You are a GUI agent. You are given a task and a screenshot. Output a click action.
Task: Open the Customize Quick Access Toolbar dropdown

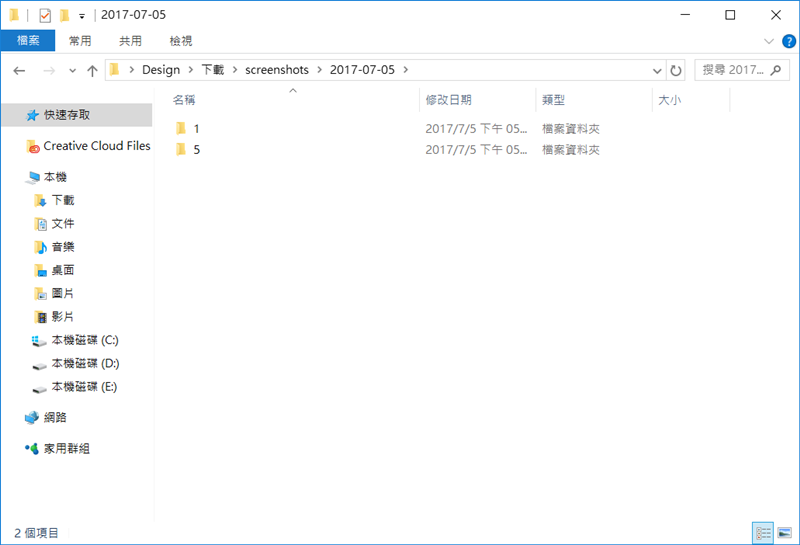(82, 16)
